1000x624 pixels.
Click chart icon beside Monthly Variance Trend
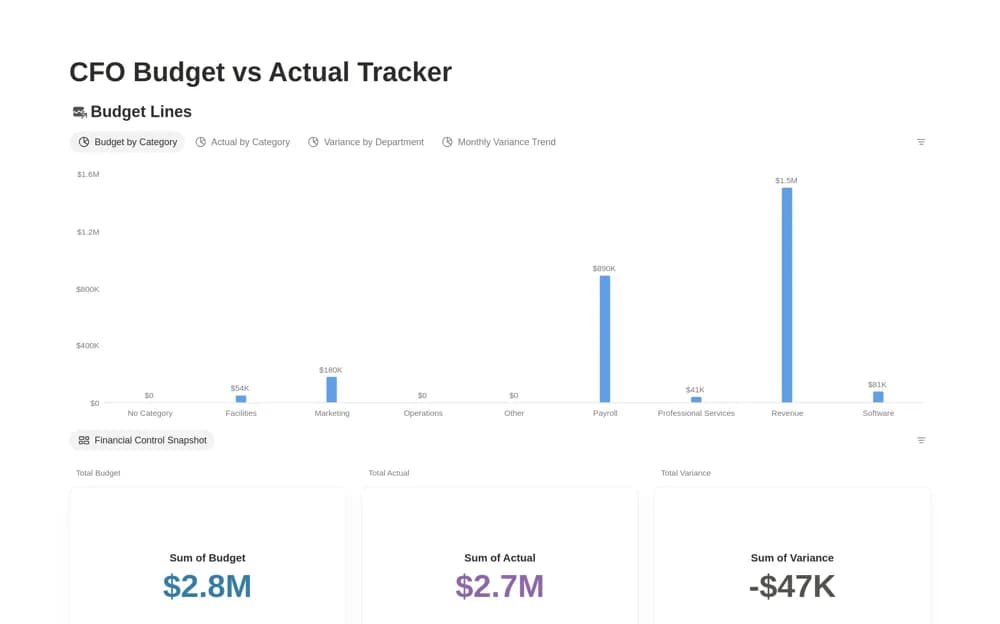[447, 142]
